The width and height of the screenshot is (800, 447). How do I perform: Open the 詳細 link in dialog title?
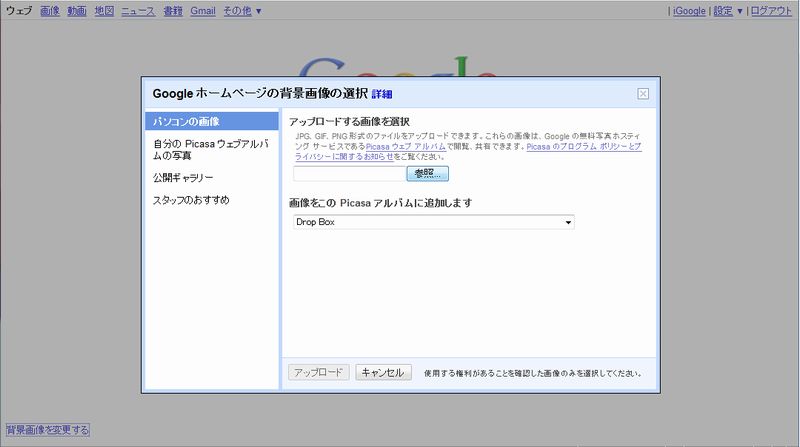[x=382, y=94]
